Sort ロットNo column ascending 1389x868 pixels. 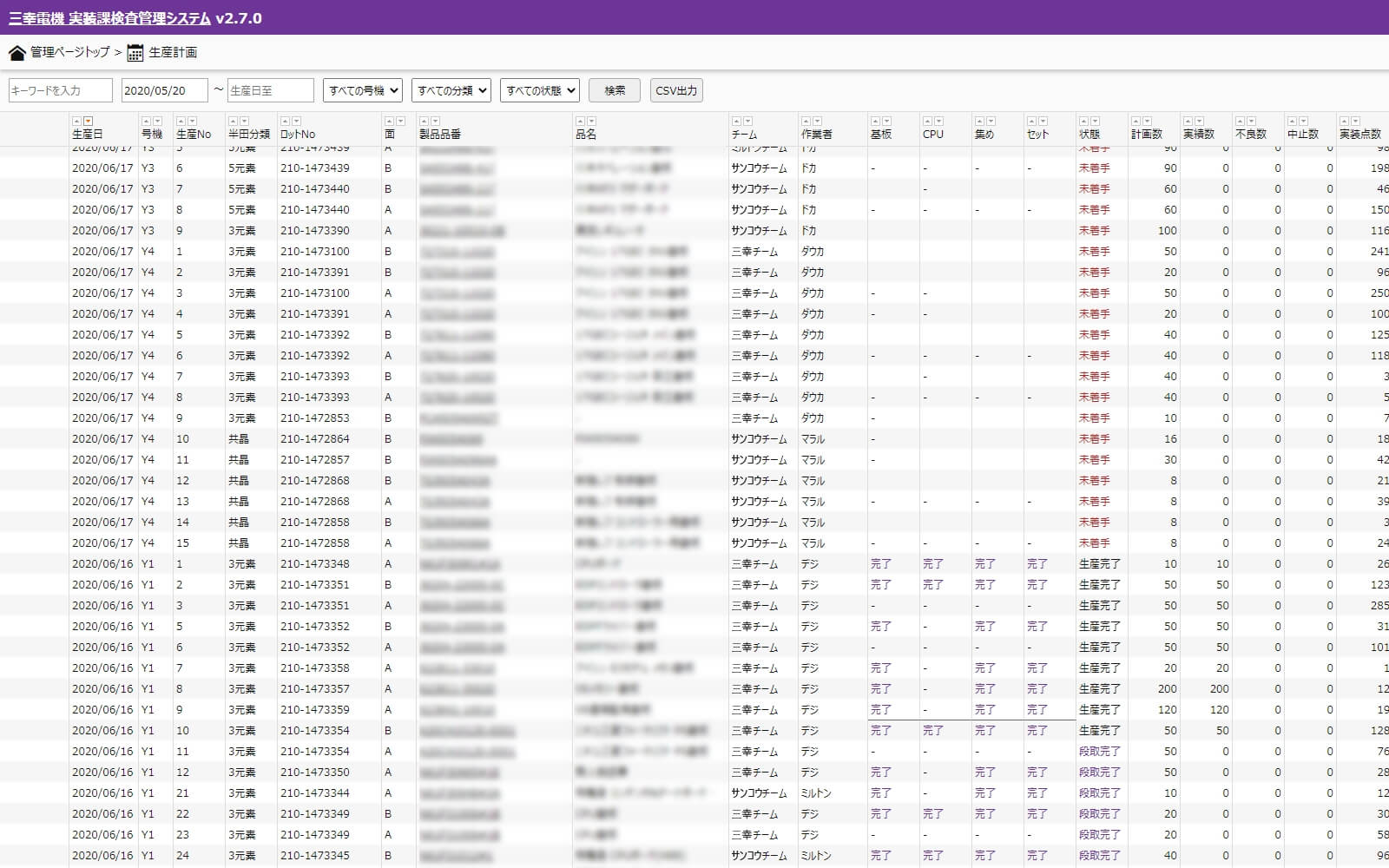point(285,122)
